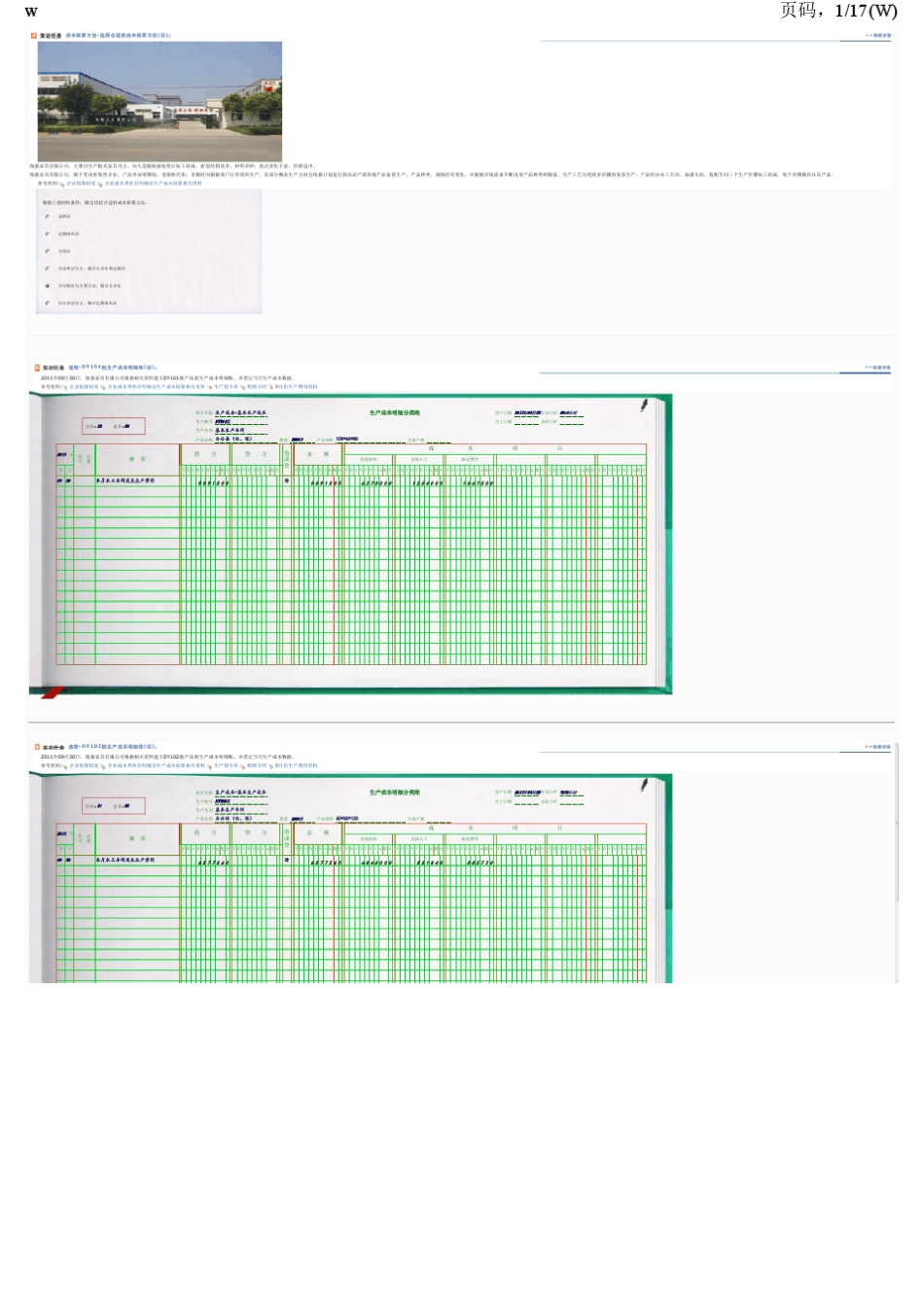Click the 摘要 cell of DY101 ledger first row
Image resolution: width=924 pixels, height=1307 pixels.
coord(137,481)
